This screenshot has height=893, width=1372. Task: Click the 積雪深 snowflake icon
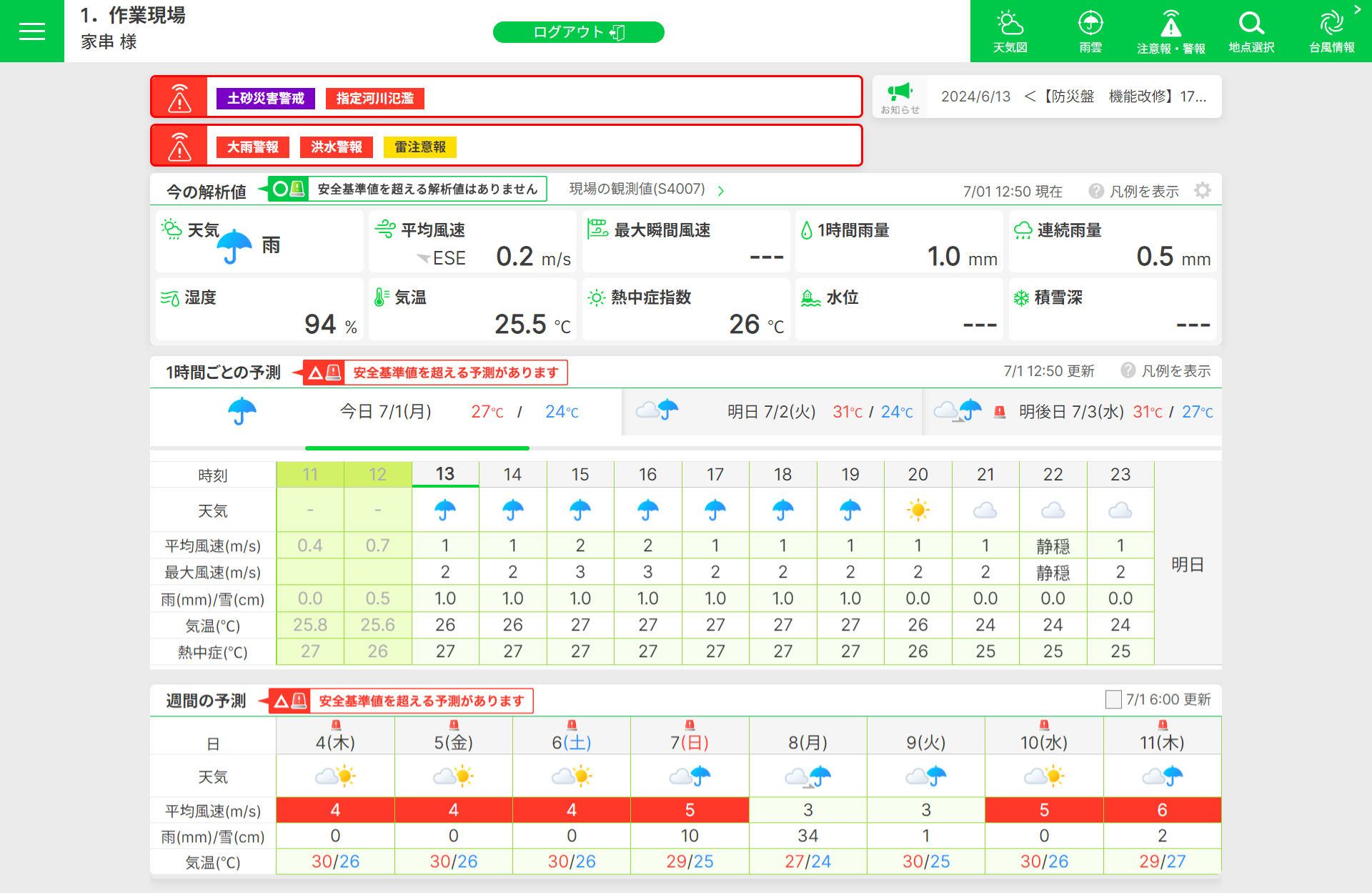(x=1021, y=297)
